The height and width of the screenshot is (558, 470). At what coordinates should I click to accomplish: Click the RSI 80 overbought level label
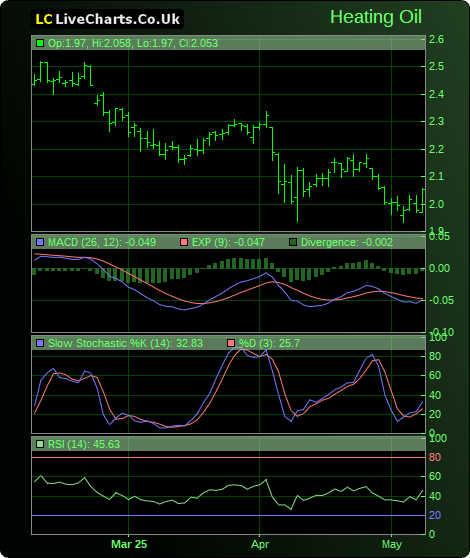[x=435, y=457]
